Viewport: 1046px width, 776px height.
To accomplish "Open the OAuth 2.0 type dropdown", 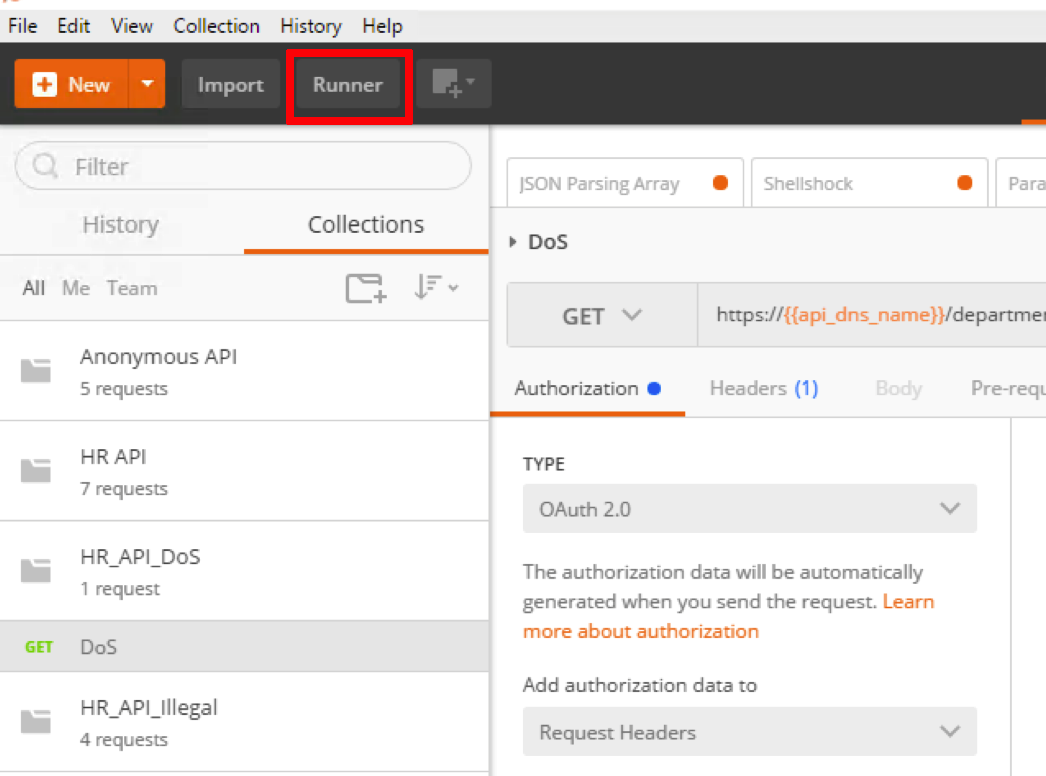I will click(x=750, y=508).
